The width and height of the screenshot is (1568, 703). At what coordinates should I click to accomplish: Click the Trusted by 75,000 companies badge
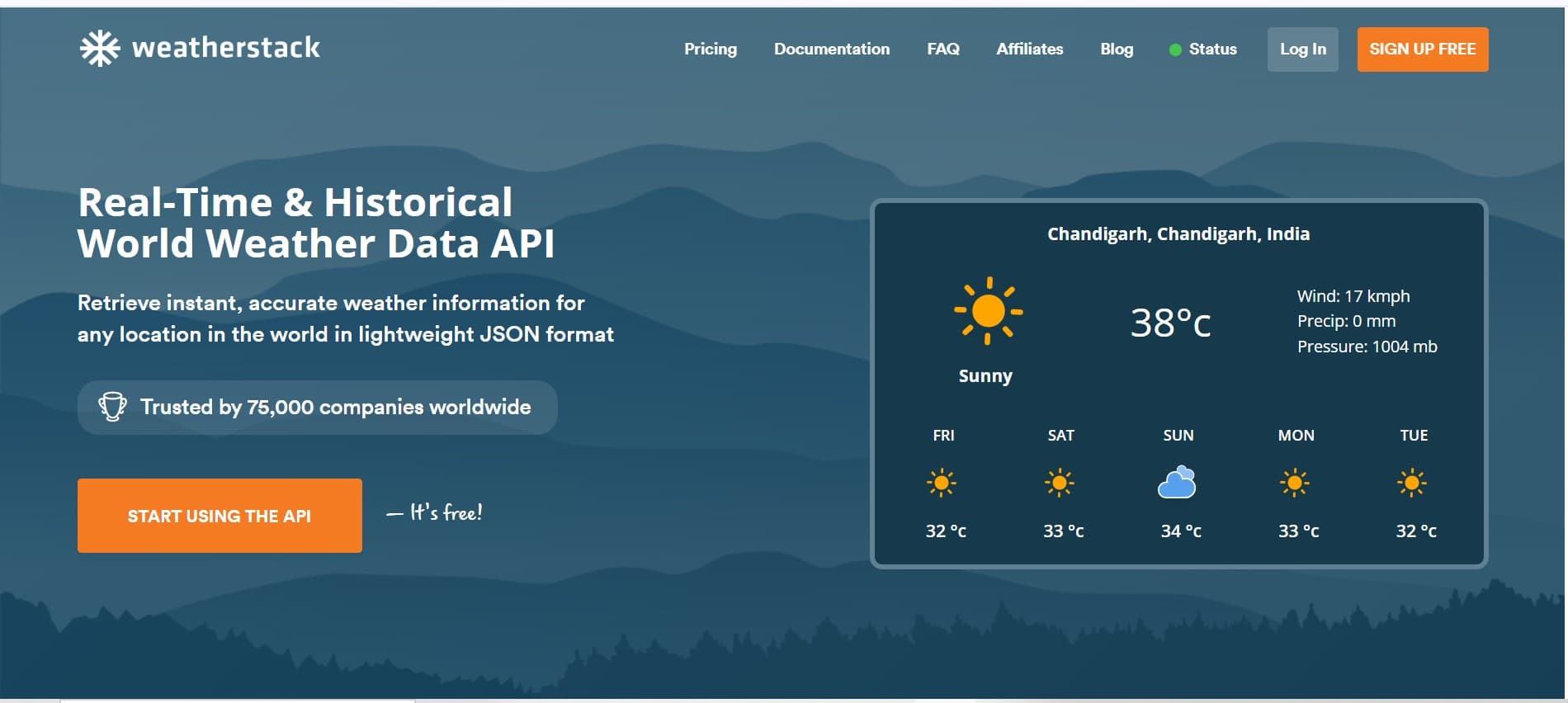tap(318, 407)
